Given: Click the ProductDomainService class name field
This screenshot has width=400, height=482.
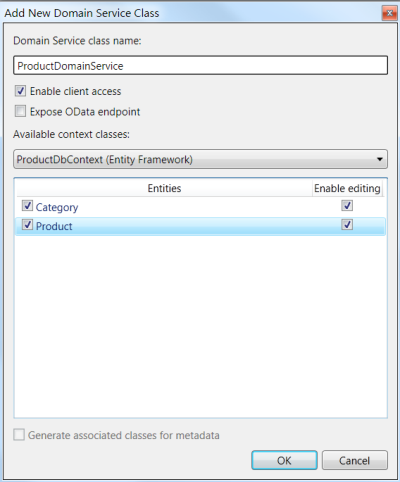Looking at the screenshot, I should point(200,66).
